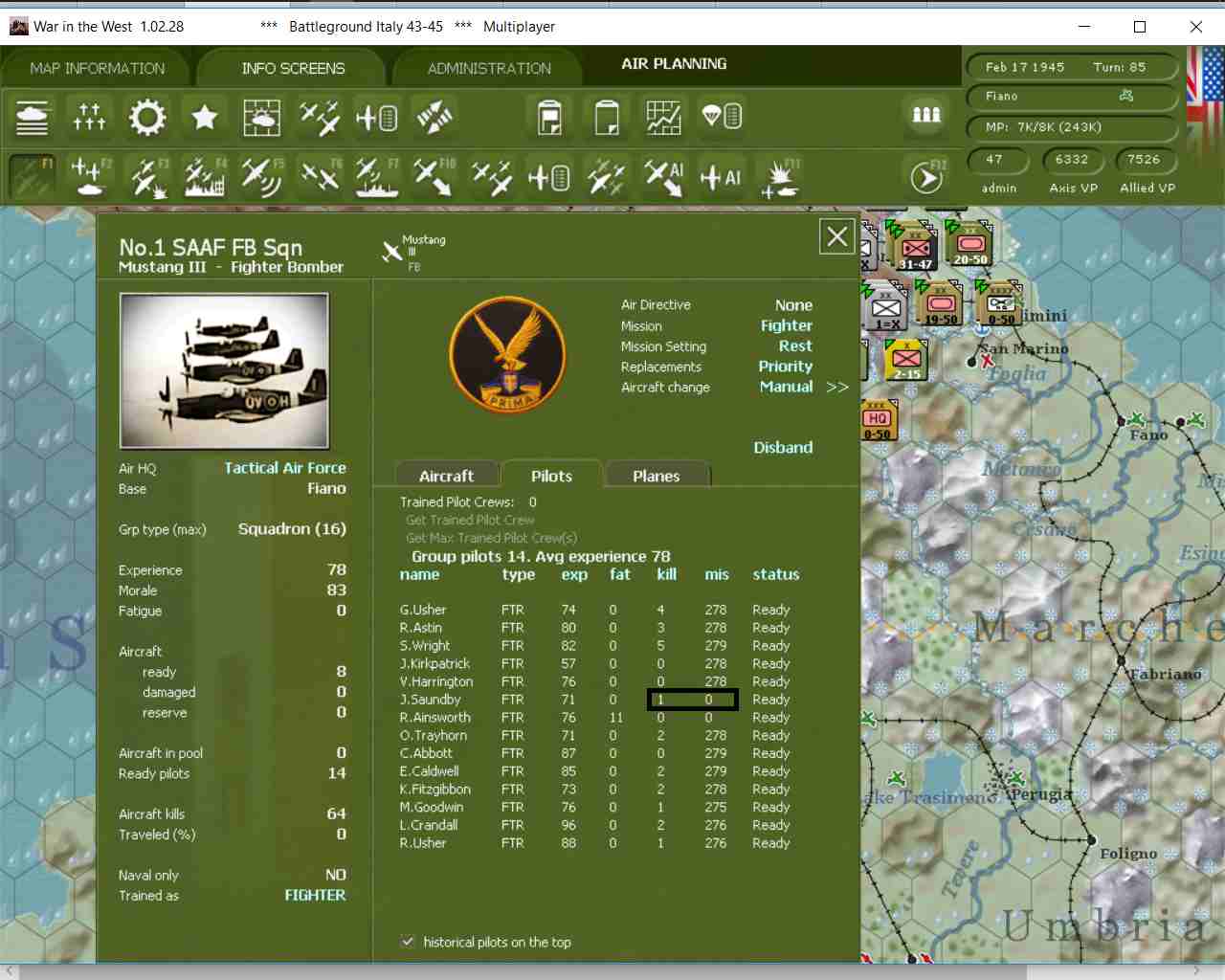Select the air reconnaissance icon F5
1225x980 pixels.
pyautogui.click(x=262, y=177)
